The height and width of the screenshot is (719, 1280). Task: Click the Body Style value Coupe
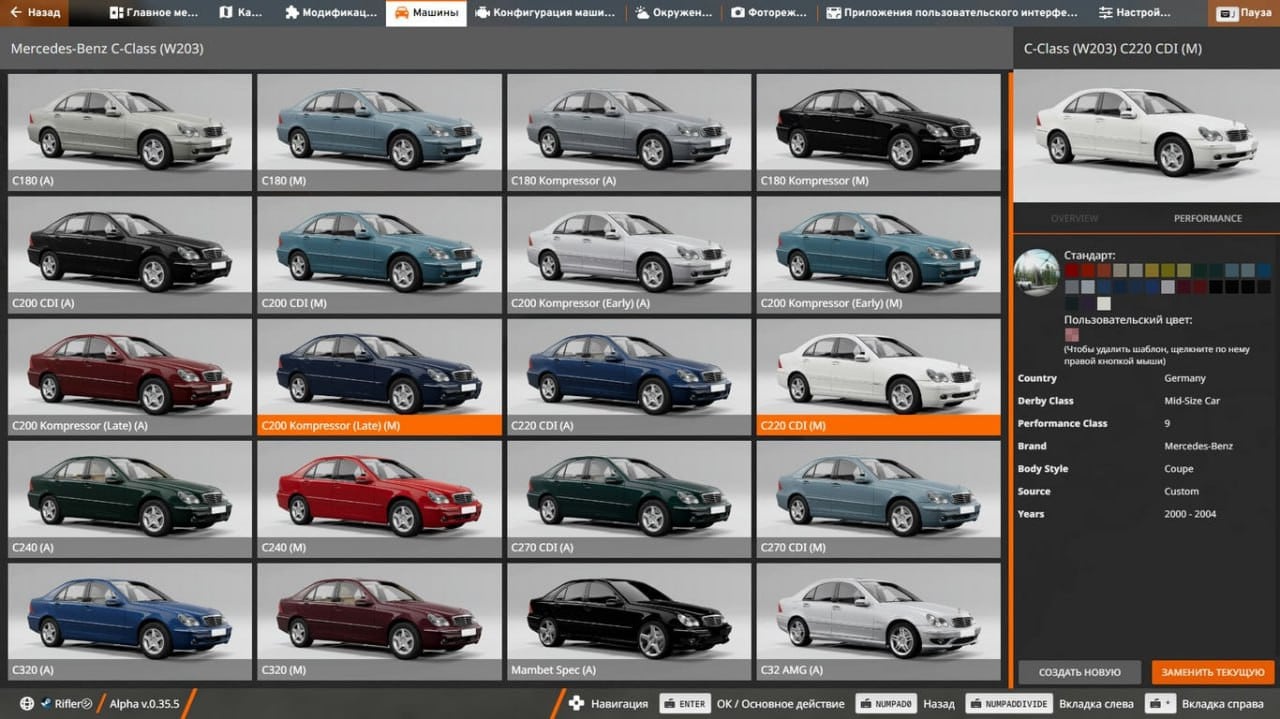pyautogui.click(x=1179, y=469)
